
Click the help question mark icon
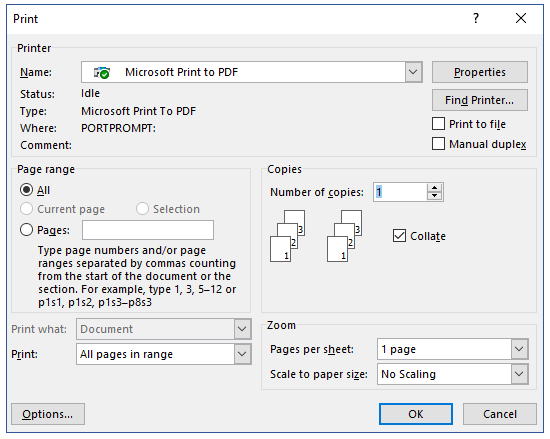[476, 18]
